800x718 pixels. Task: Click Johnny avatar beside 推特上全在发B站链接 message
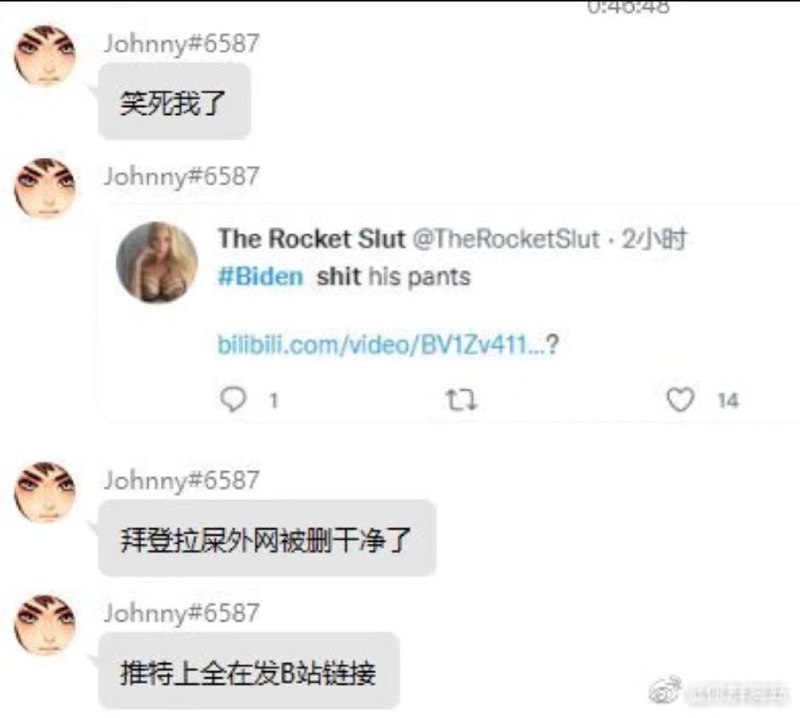pyautogui.click(x=45, y=625)
